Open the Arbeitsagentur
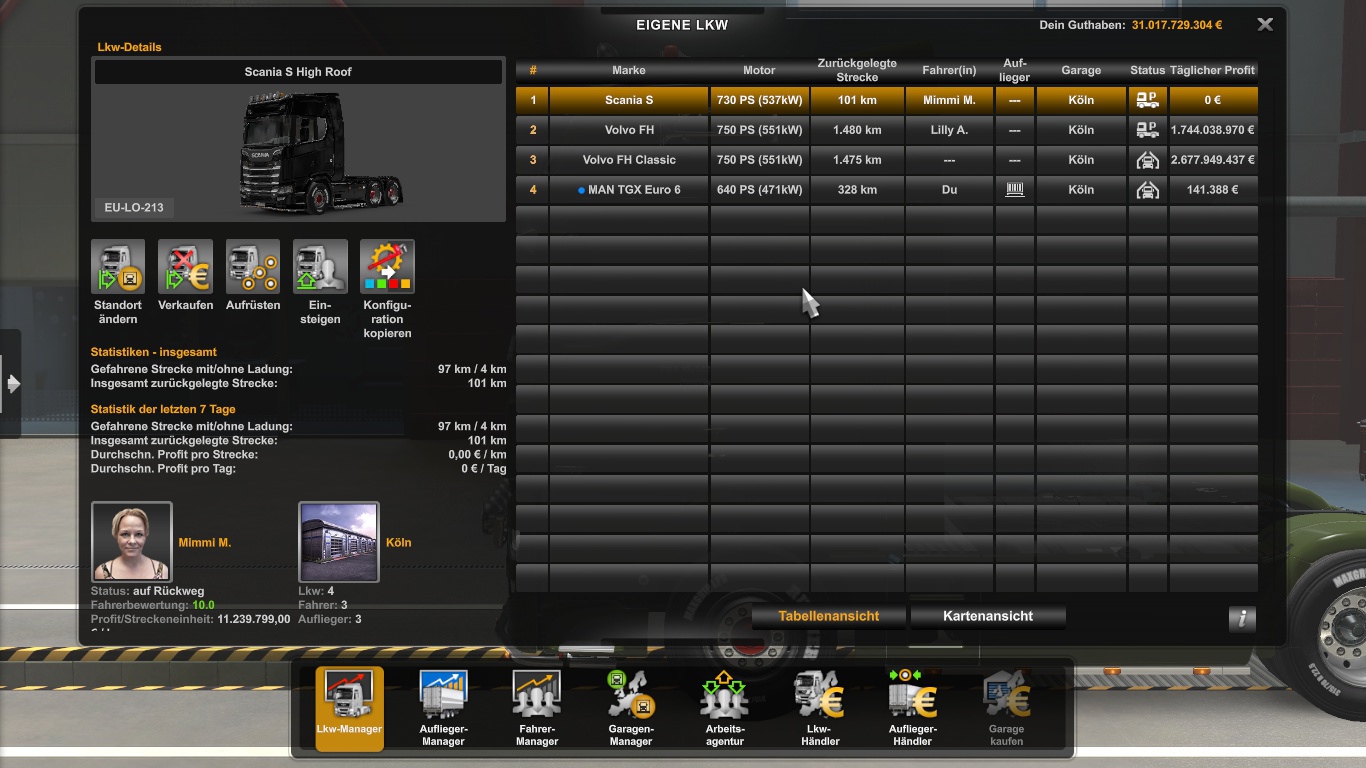Viewport: 1366px width, 768px height. click(x=724, y=709)
